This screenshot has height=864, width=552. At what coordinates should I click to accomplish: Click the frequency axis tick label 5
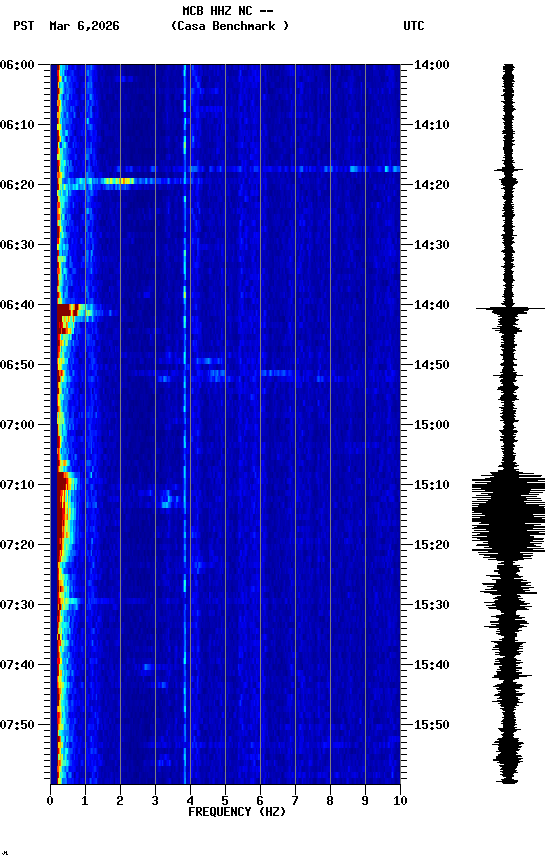click(x=225, y=801)
